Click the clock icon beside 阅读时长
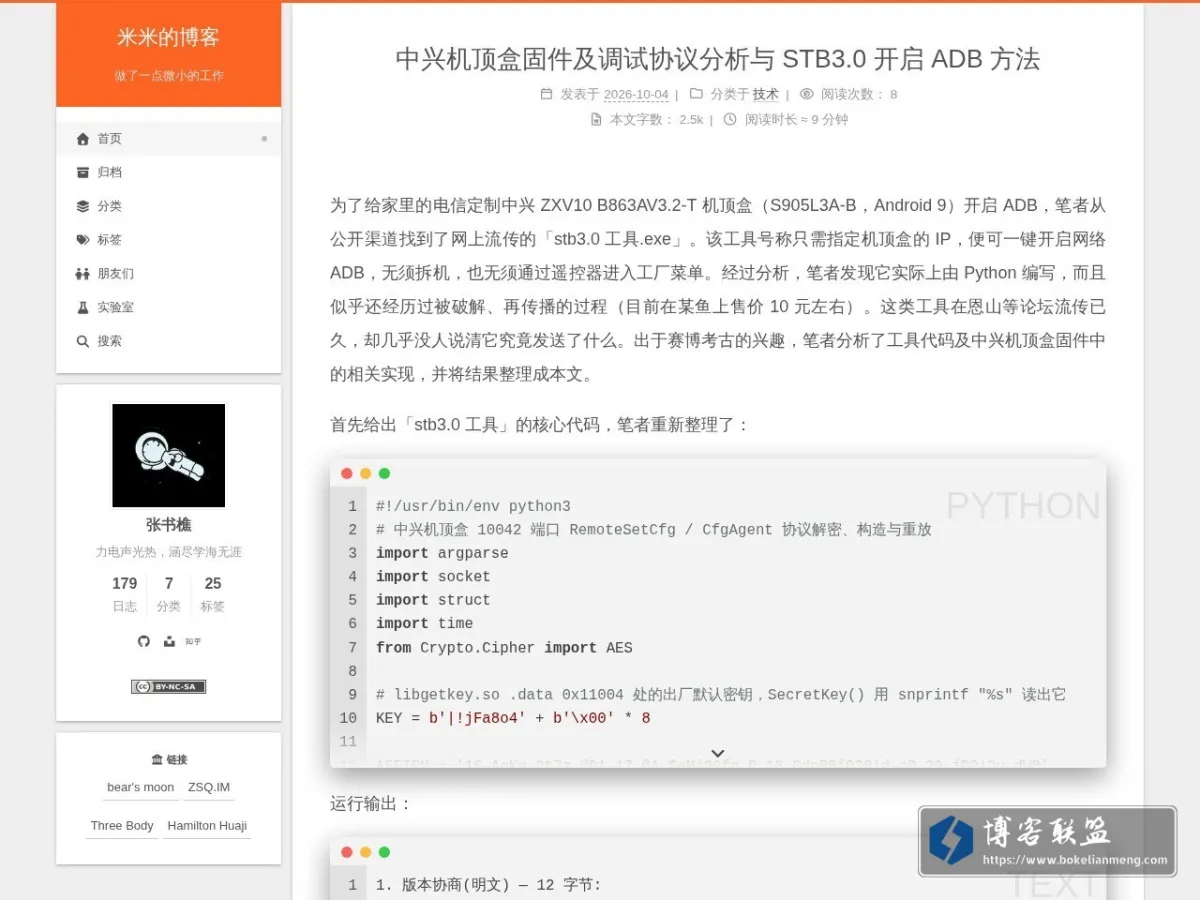This screenshot has height=900, width=1200. (730, 119)
